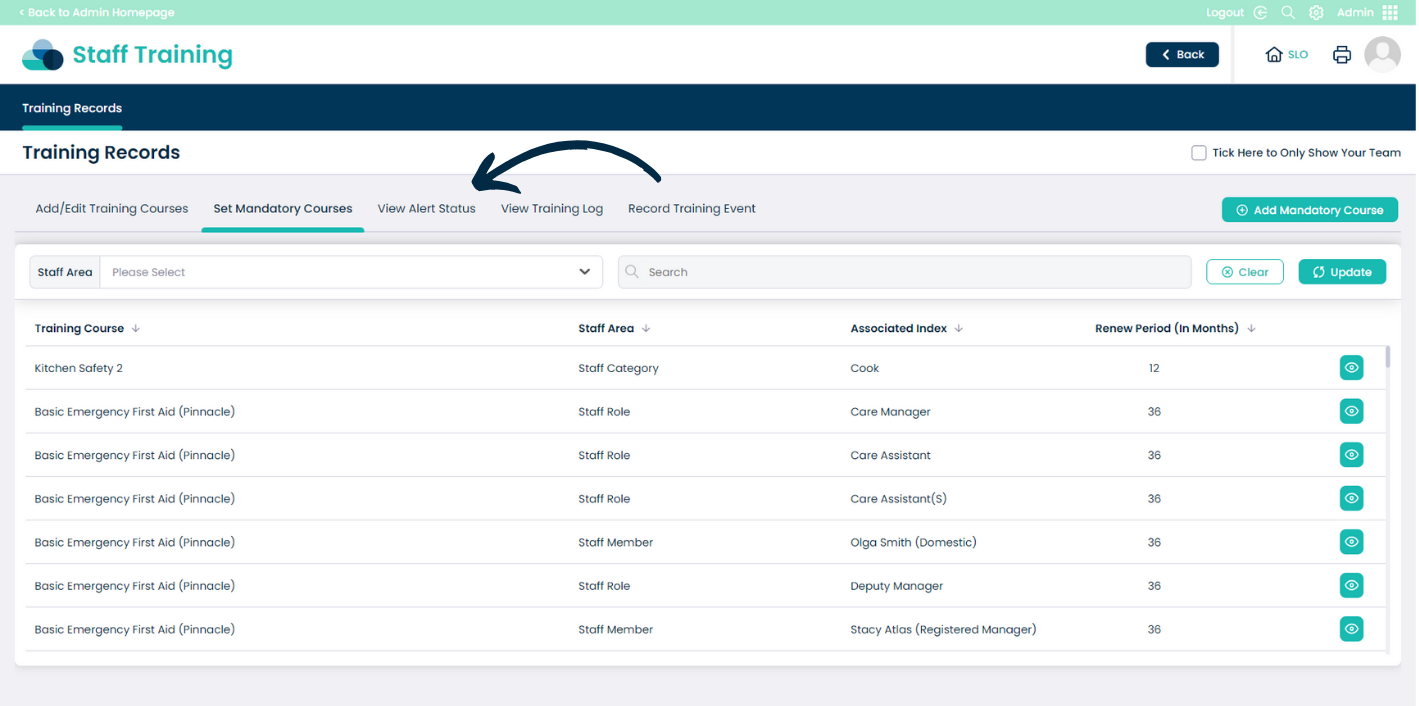Click the SLO home icon
1419x706 pixels.
pyautogui.click(x=1274, y=55)
